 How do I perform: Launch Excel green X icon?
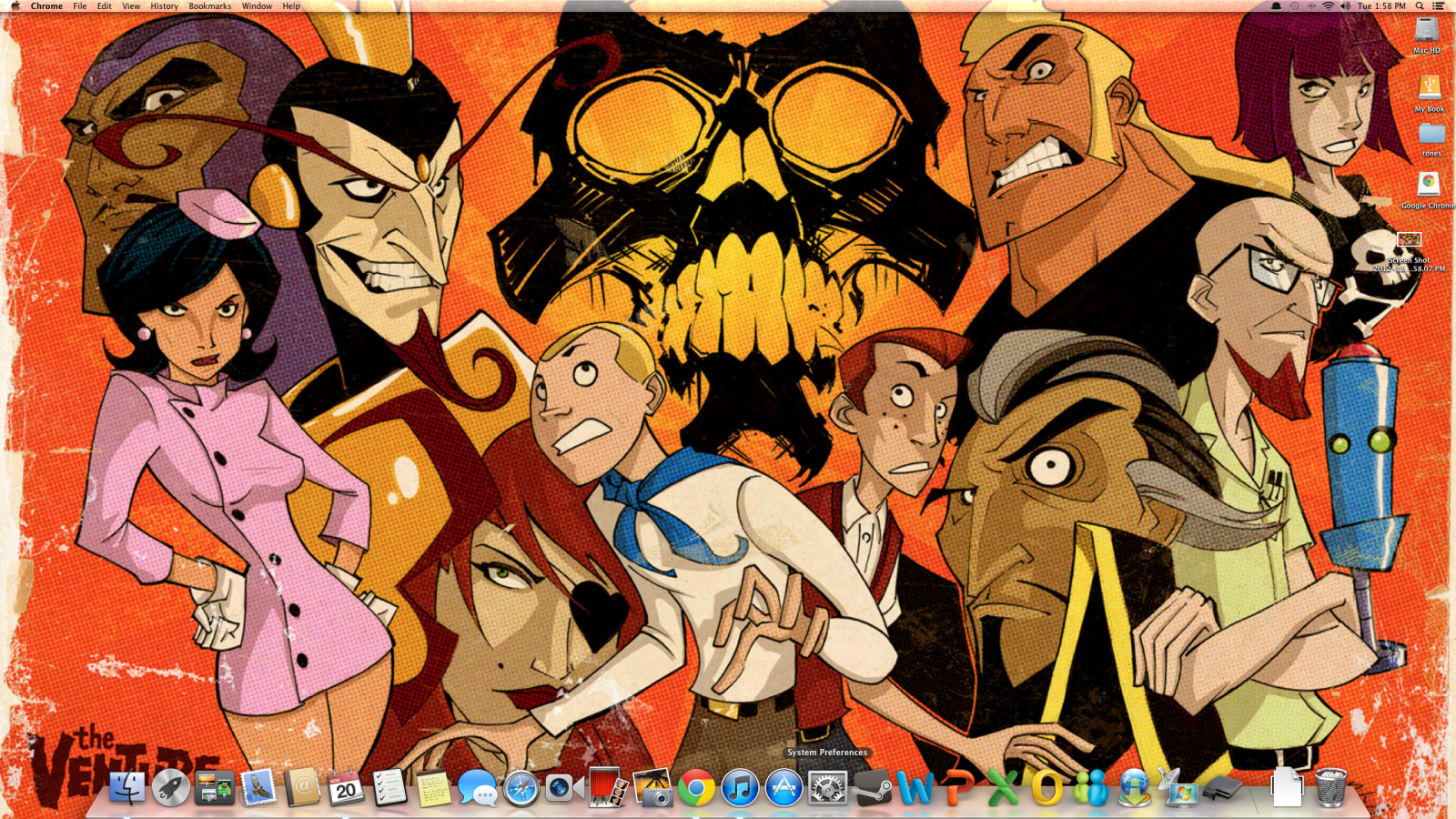pyautogui.click(x=1003, y=788)
